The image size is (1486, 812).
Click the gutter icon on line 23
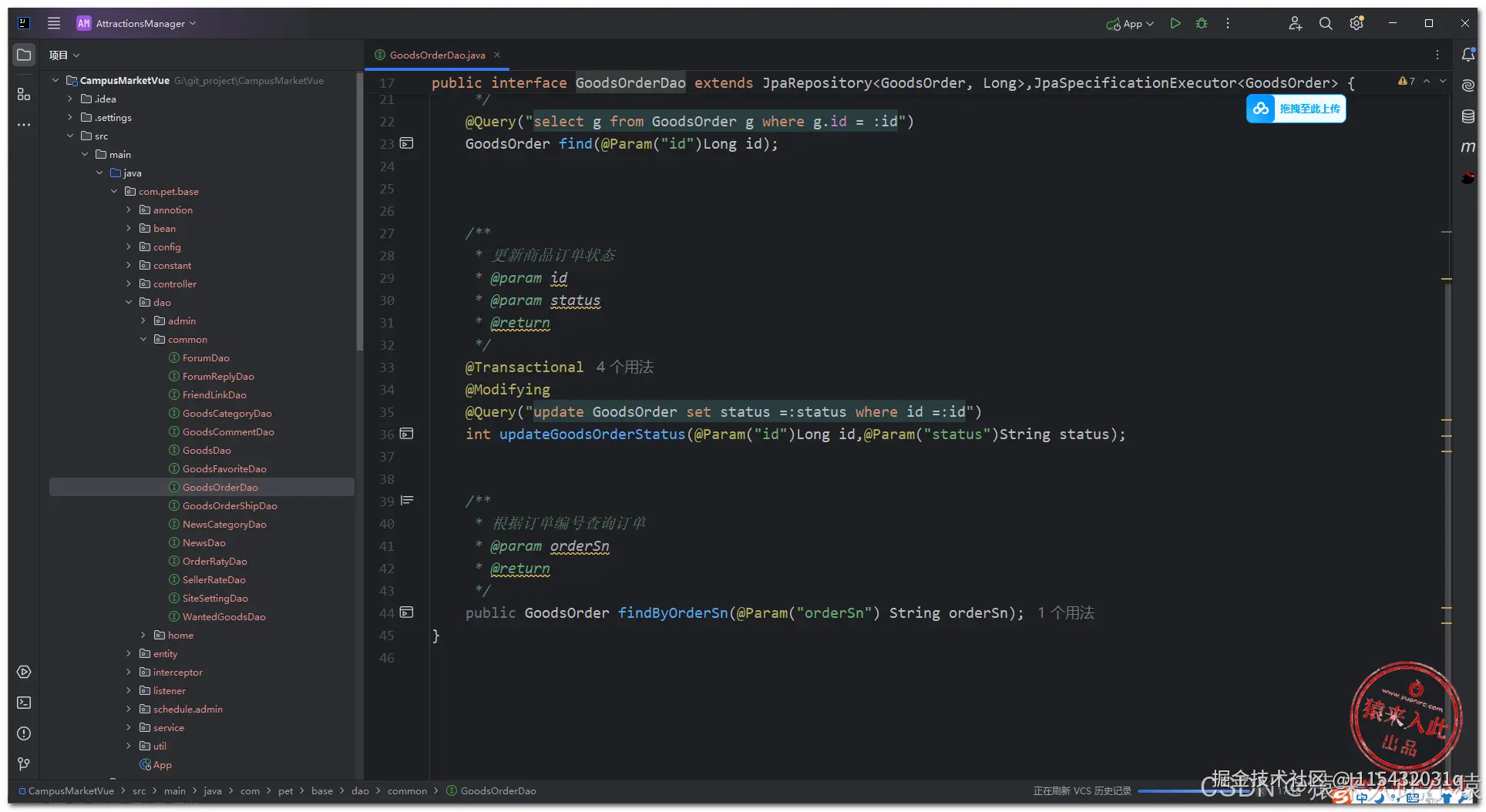pyautogui.click(x=407, y=143)
